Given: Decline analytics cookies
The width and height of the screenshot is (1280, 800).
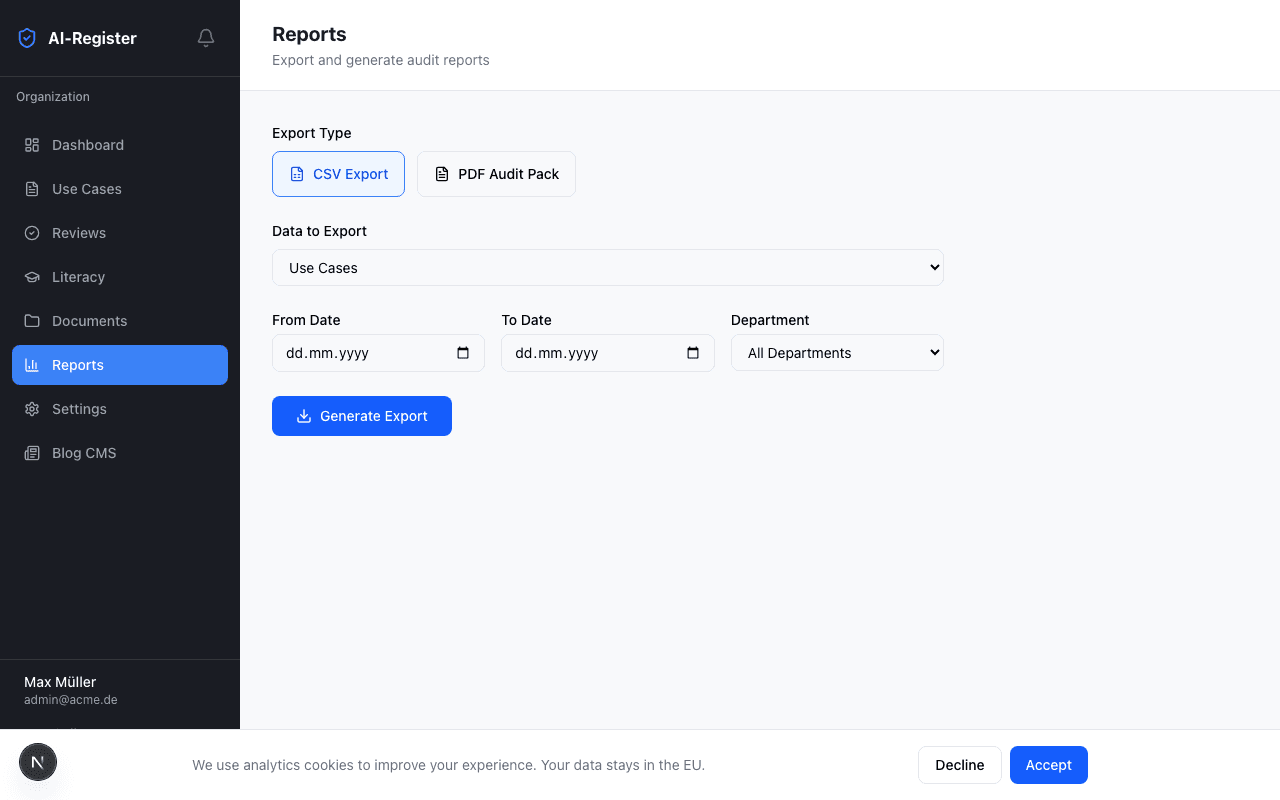Looking at the screenshot, I should [959, 764].
